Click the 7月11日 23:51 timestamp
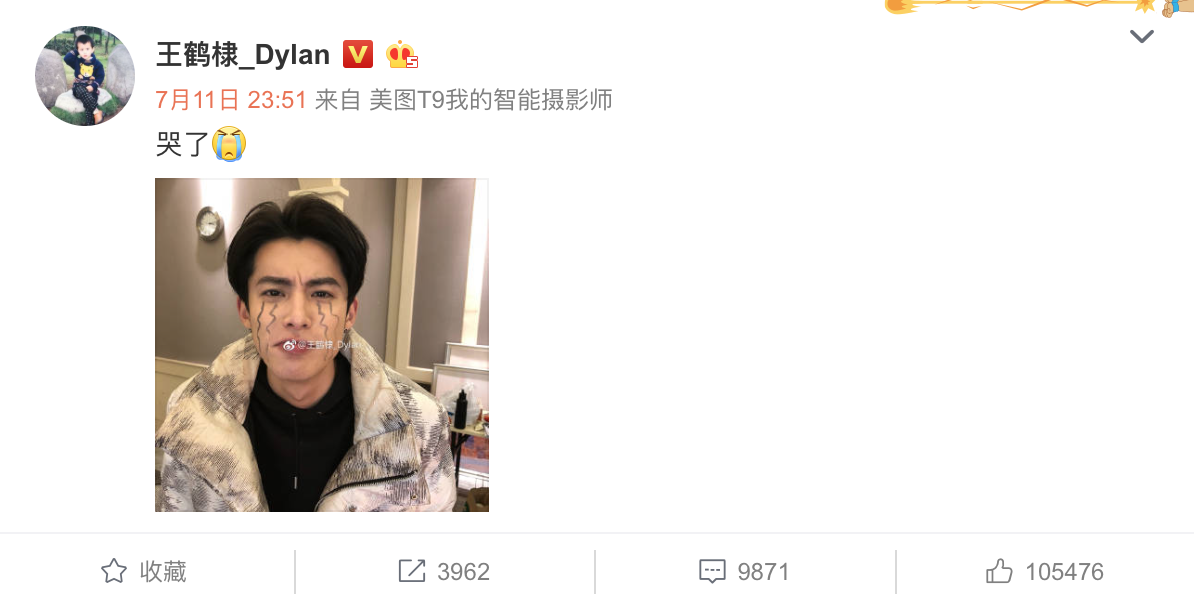 (x=231, y=100)
